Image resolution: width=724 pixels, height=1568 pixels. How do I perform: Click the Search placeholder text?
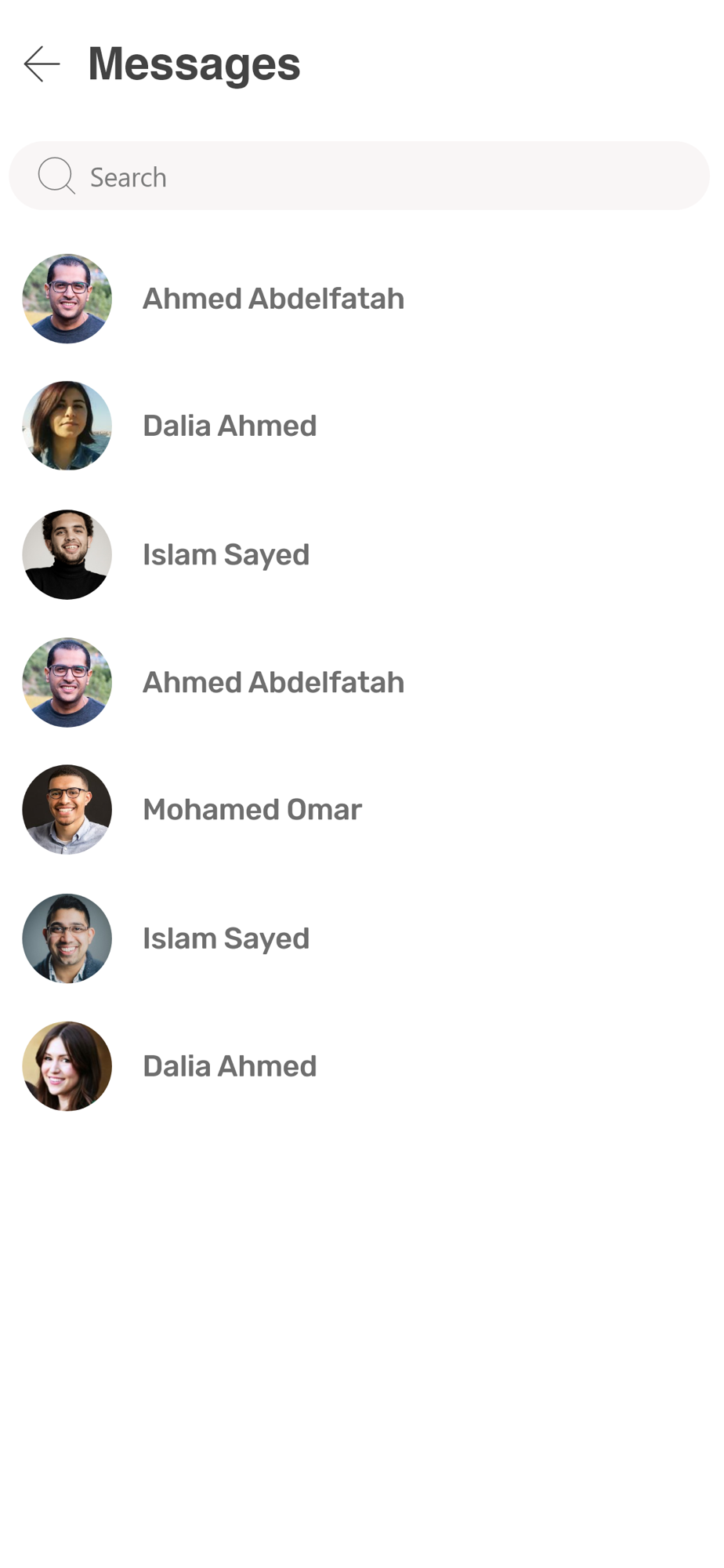pyautogui.click(x=129, y=177)
